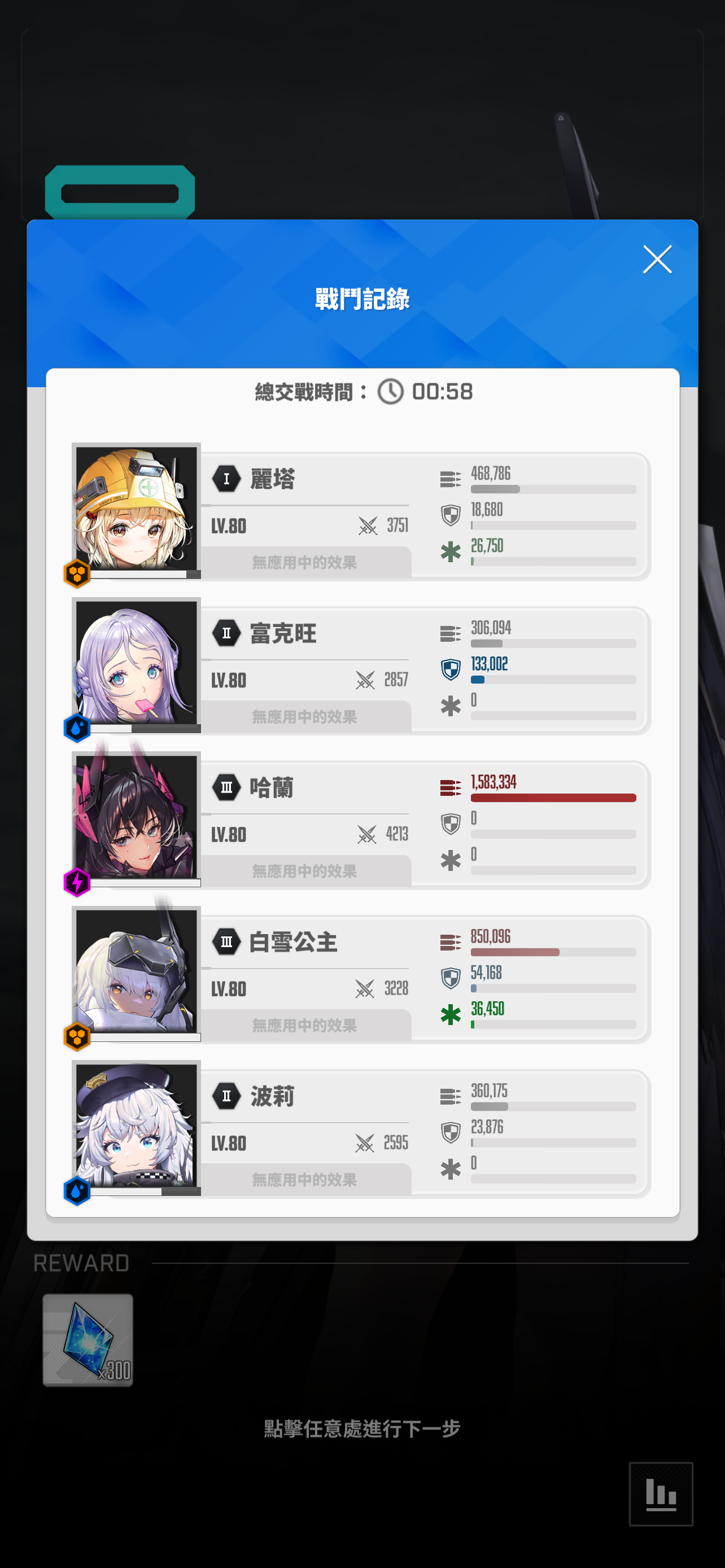The width and height of the screenshot is (725, 1568).
Task: Click 哈蘭's red damage bar
Action: coord(553,798)
